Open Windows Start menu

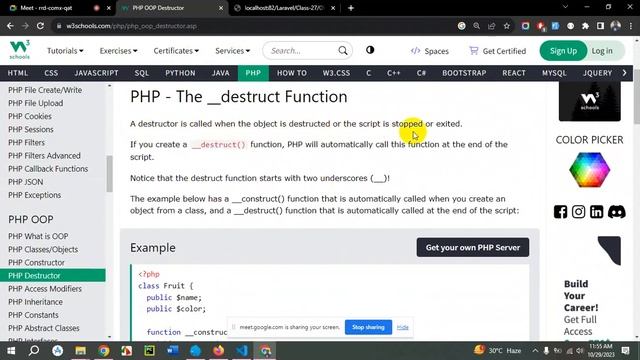pyautogui.click(x=11, y=351)
